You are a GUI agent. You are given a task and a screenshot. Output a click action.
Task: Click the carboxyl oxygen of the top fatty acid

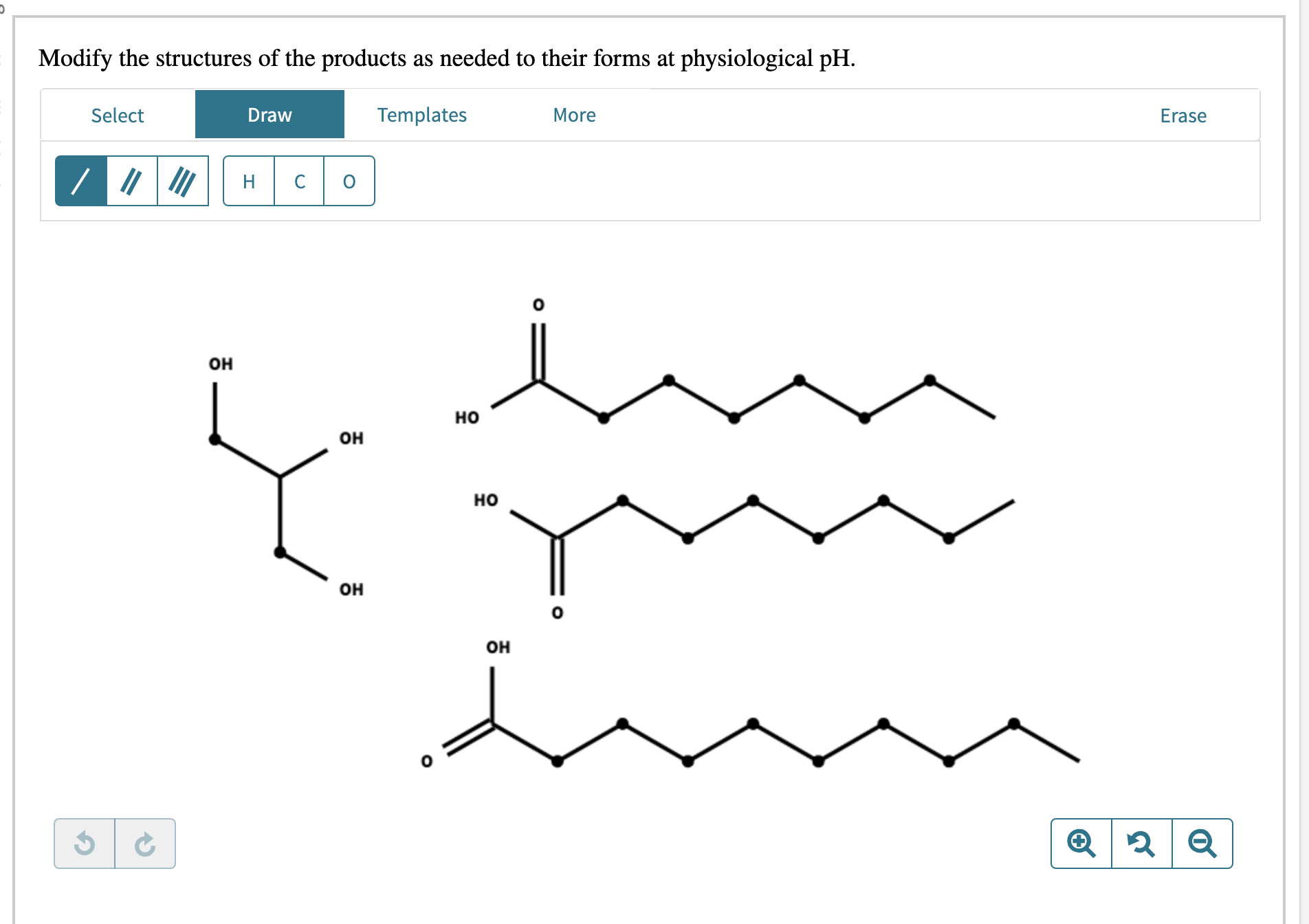[539, 305]
